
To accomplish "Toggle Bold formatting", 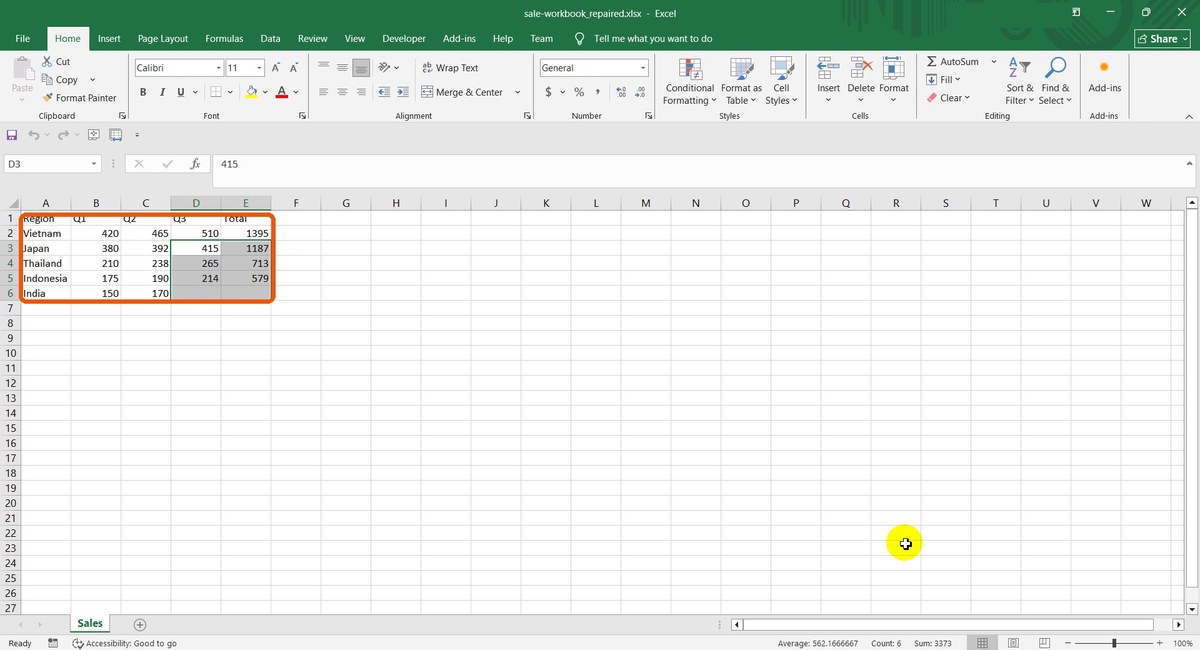I will (143, 92).
